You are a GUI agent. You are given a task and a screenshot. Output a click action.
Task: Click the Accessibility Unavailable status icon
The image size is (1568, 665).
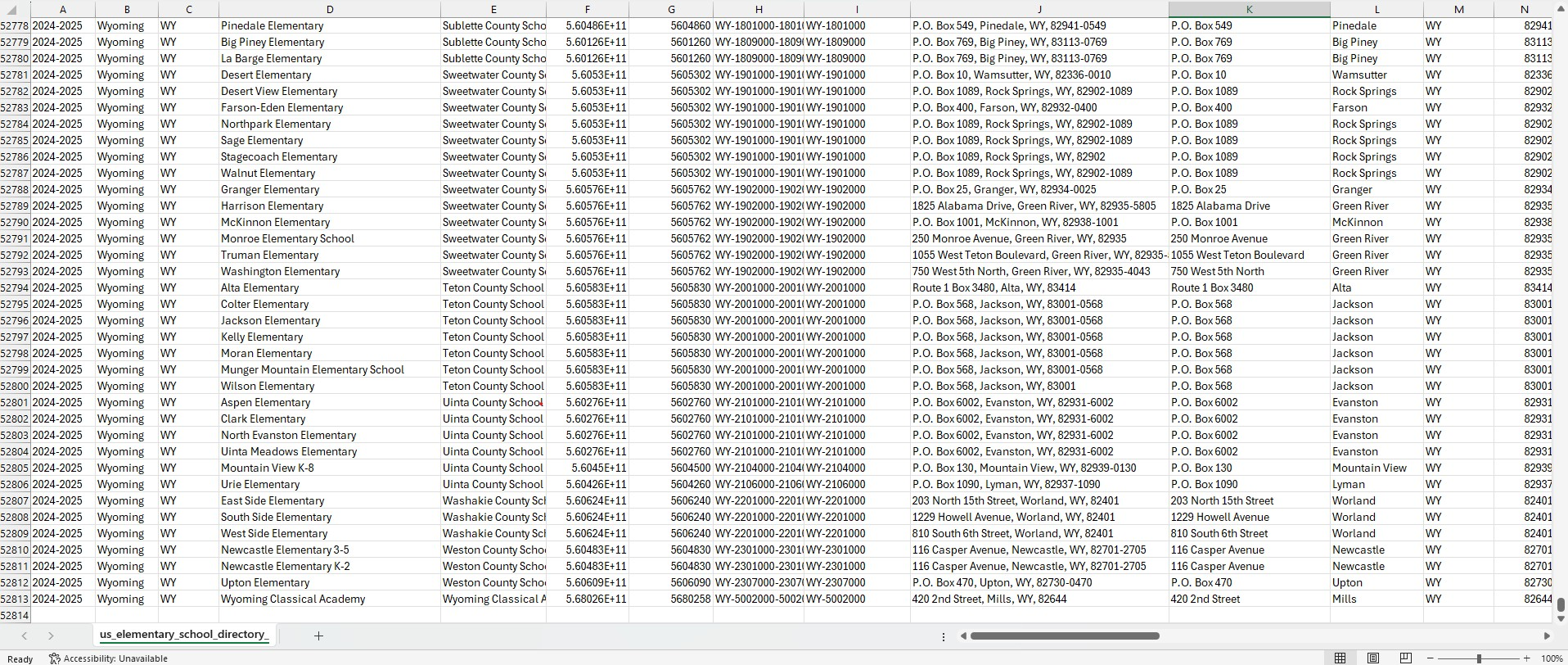pos(55,658)
